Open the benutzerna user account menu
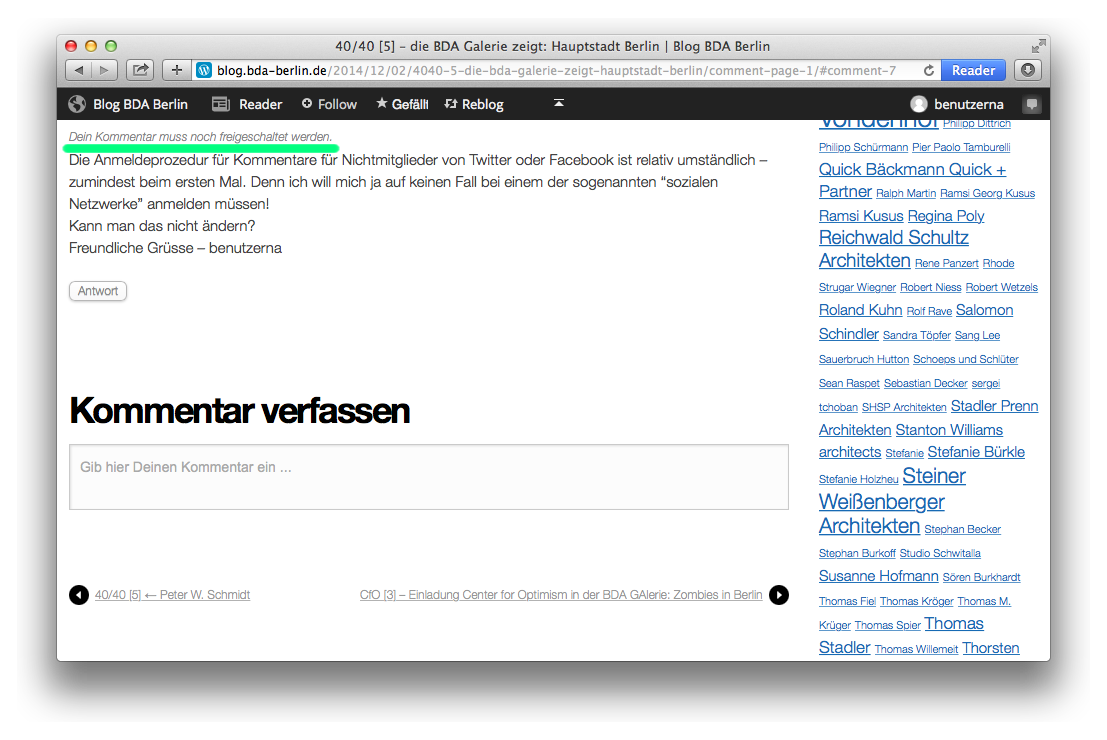 coord(957,104)
